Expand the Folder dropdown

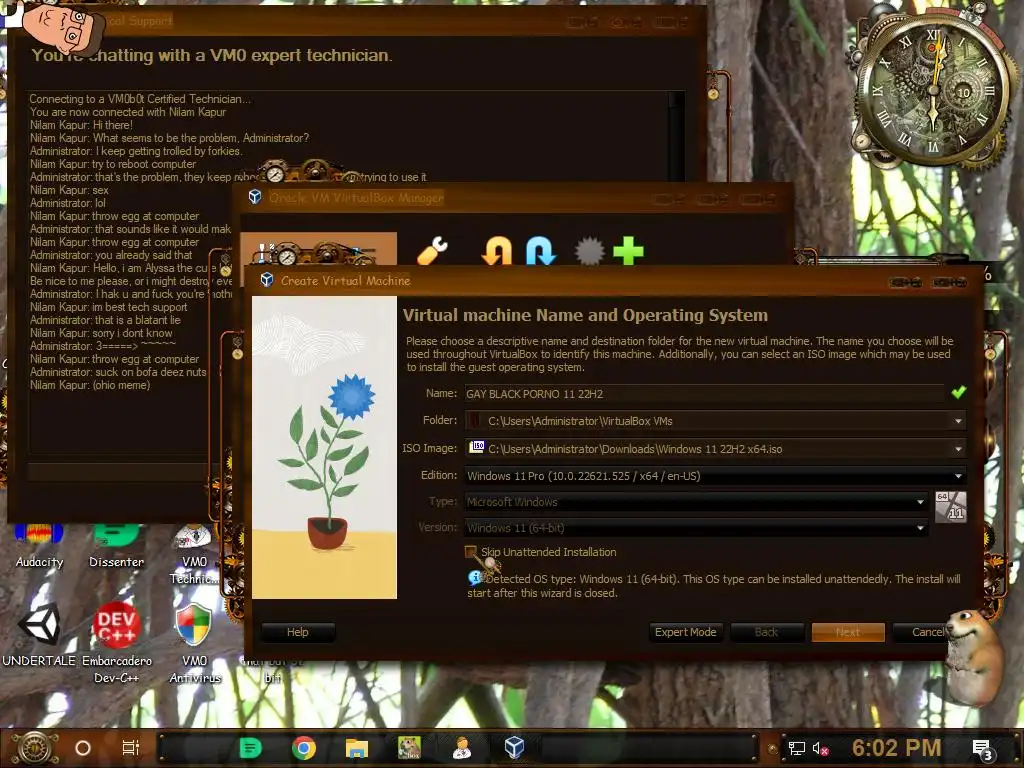[x=958, y=421]
